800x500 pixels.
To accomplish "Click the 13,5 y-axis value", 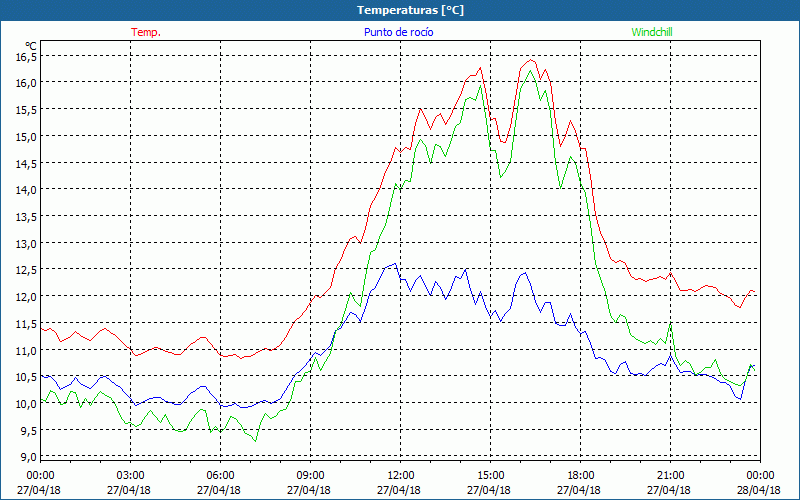I will coord(26,217).
